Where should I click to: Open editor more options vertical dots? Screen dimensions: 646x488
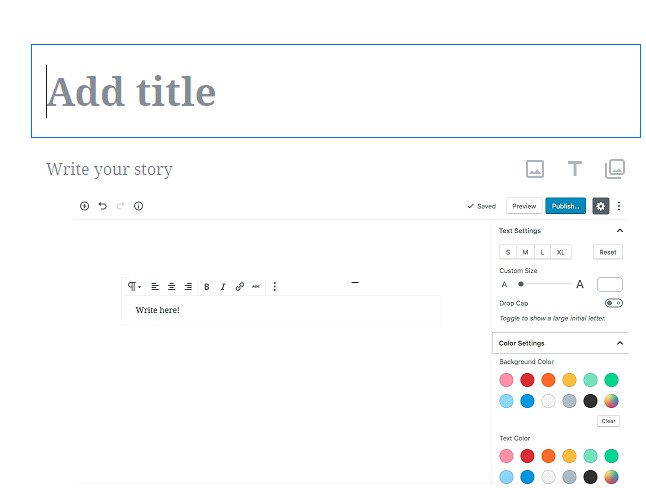coord(619,206)
